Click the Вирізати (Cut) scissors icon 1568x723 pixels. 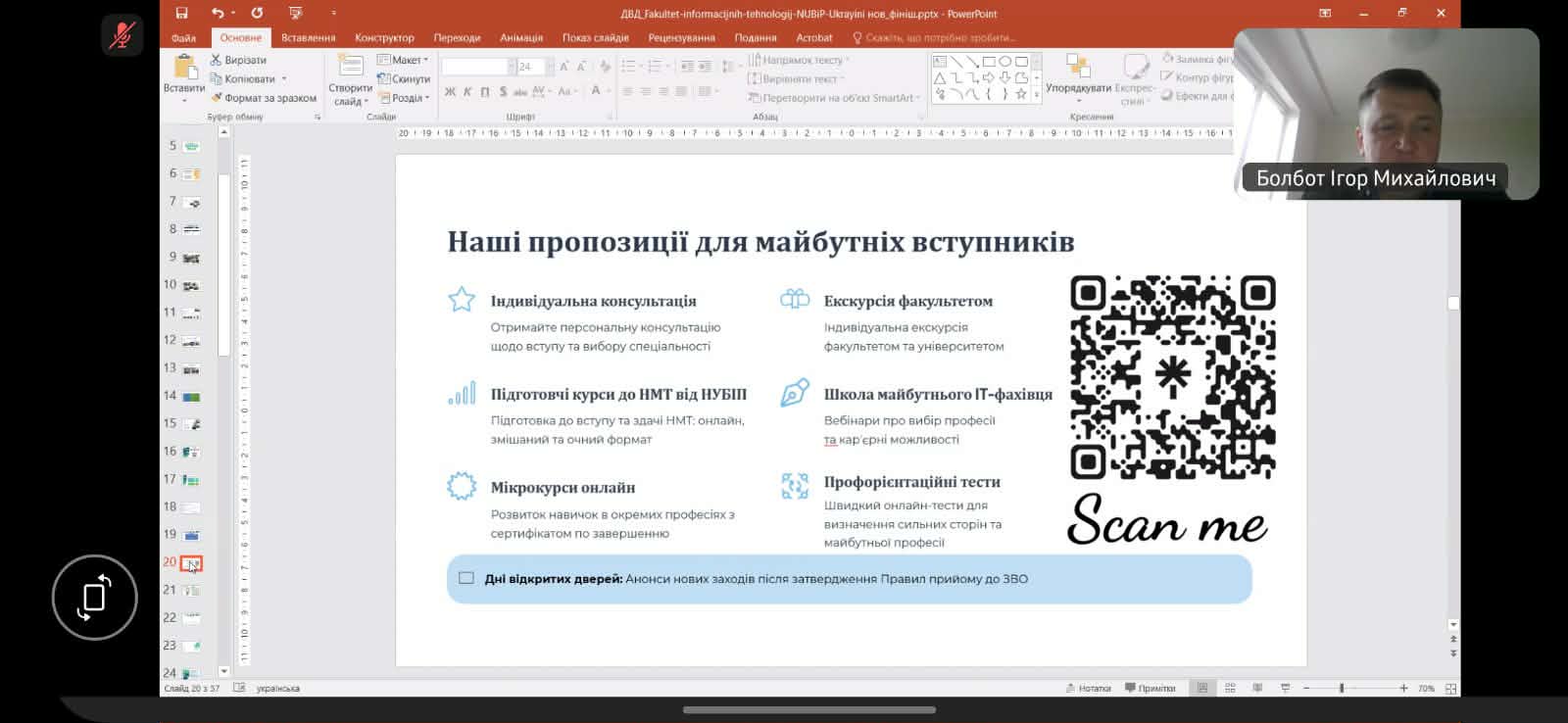point(217,60)
